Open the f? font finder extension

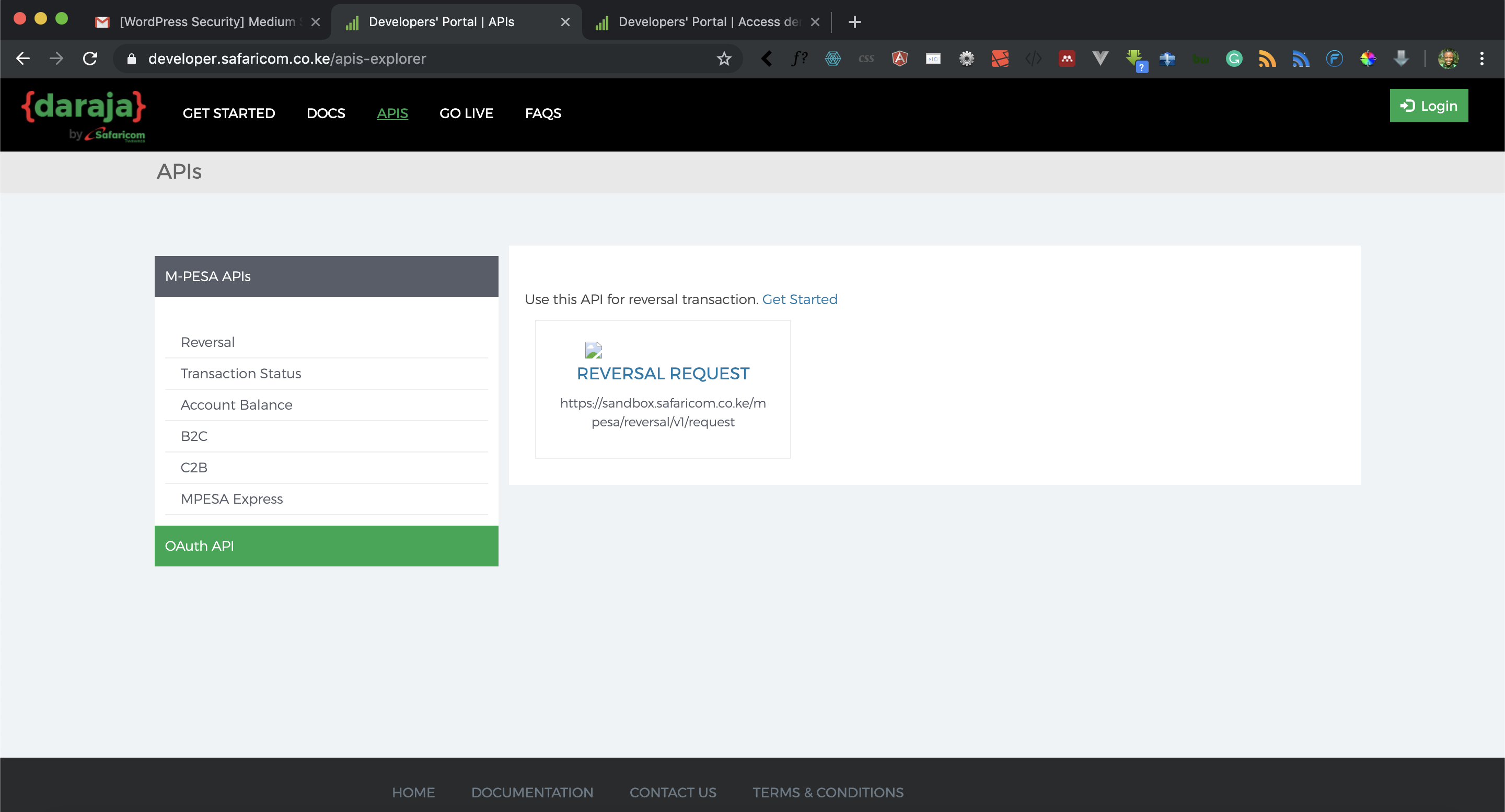799,59
